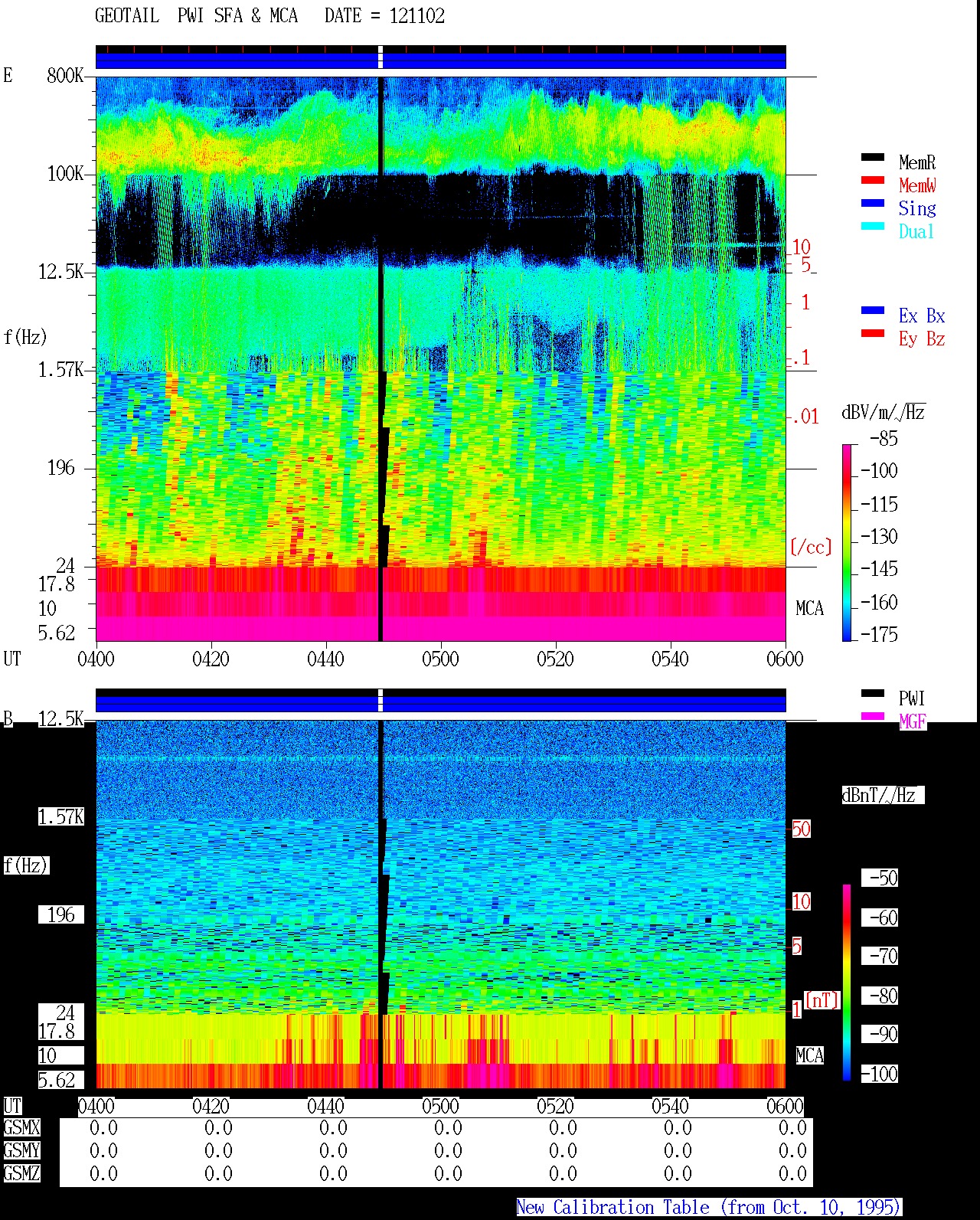Select the GSMZ row label

21,1173
